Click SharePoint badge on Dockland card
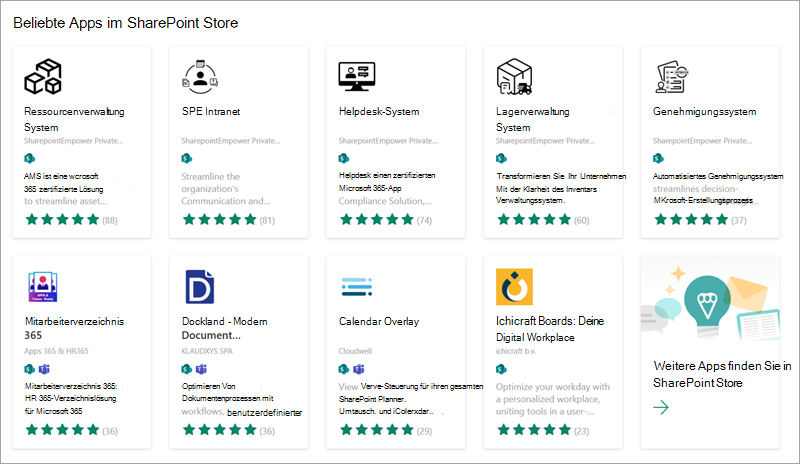800x464 pixels. (187, 369)
